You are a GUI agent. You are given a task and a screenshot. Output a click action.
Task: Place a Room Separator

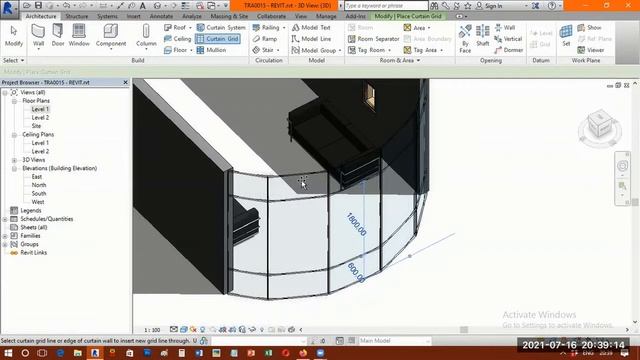click(x=373, y=39)
